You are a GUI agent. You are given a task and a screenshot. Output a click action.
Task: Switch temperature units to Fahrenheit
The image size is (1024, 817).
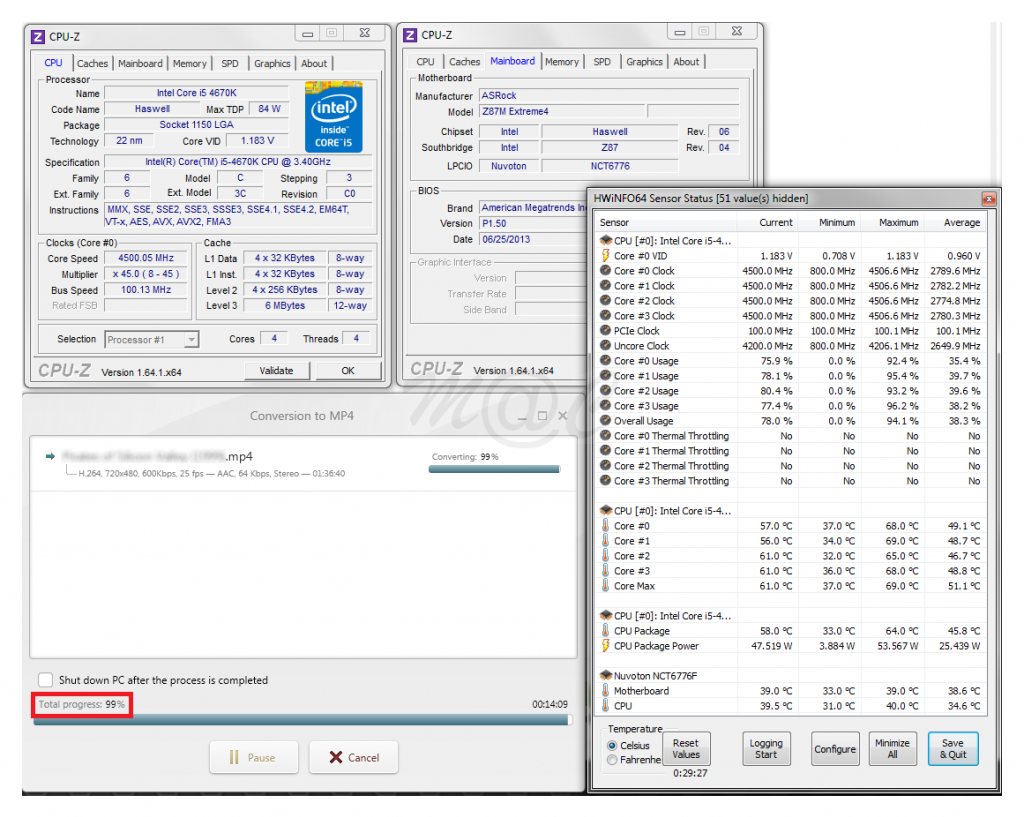coord(612,760)
